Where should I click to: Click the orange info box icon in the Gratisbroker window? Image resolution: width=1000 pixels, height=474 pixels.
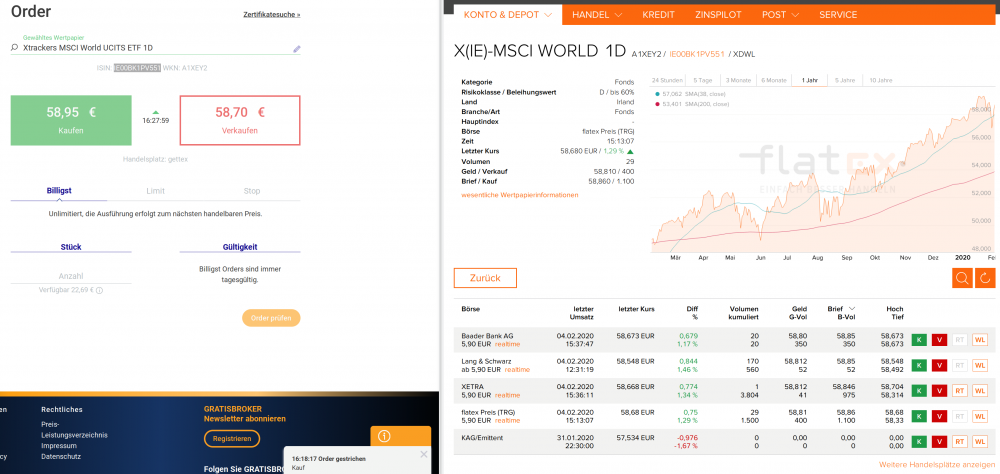coord(384,436)
